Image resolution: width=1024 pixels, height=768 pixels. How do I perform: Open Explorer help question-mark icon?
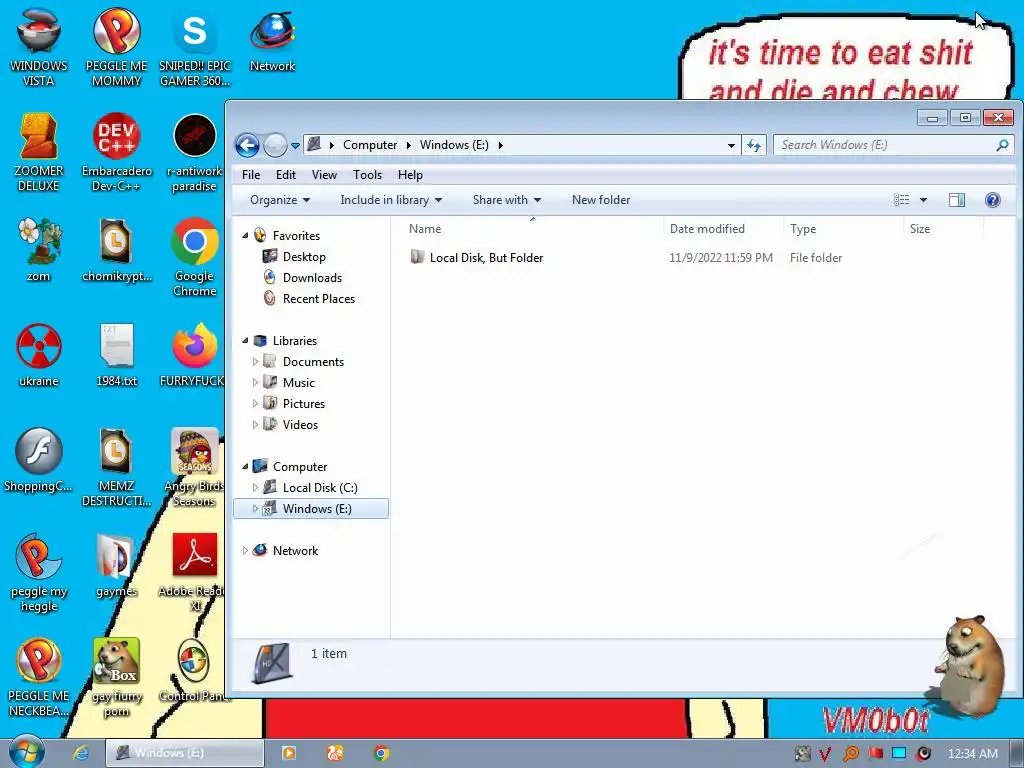[x=992, y=200]
